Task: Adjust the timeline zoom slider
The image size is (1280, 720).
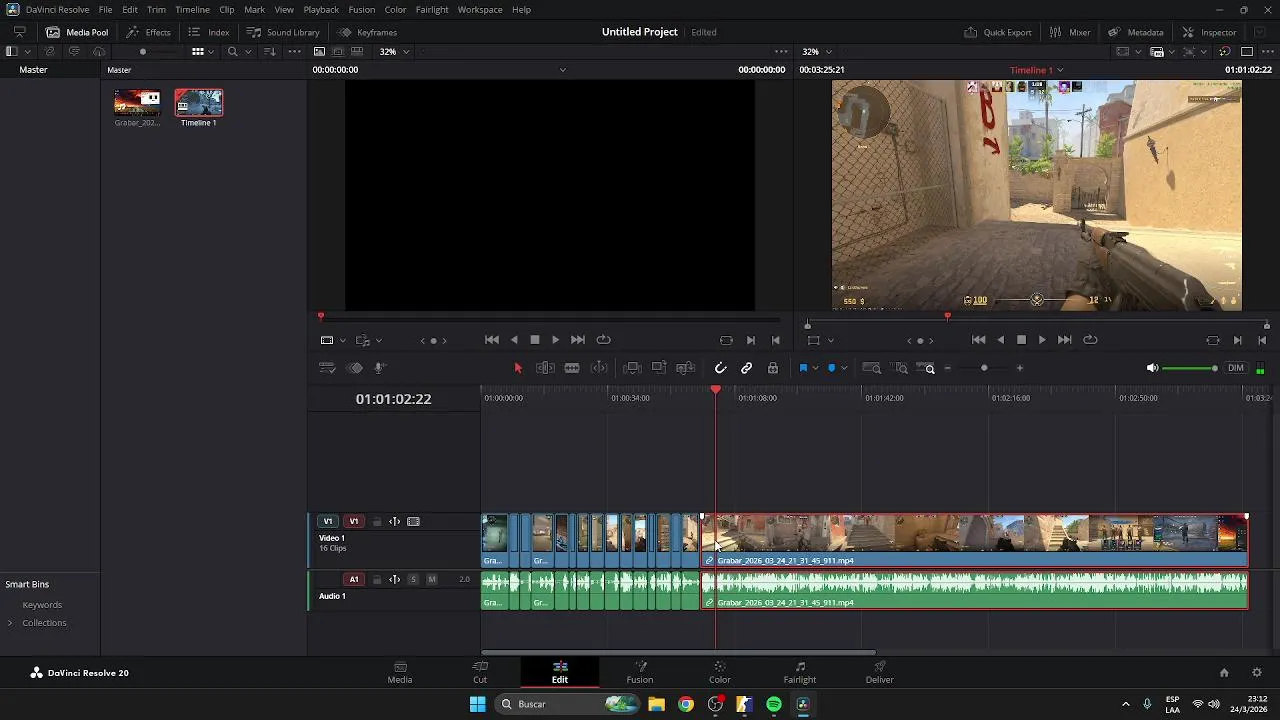Action: (x=984, y=368)
